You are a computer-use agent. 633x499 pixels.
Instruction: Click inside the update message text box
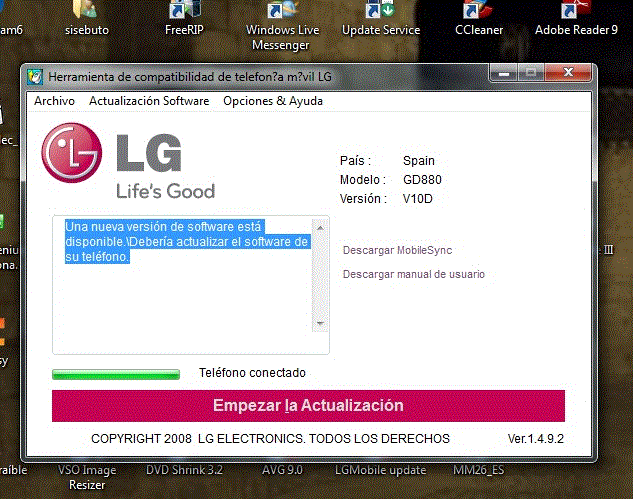tap(191, 285)
